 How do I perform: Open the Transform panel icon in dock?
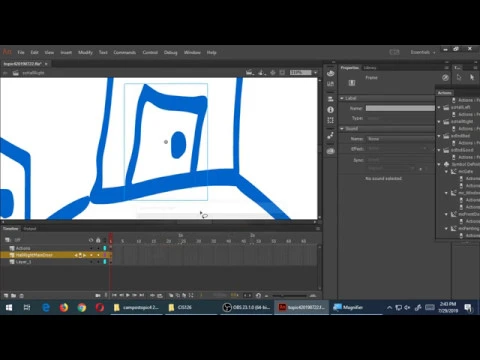(330, 120)
